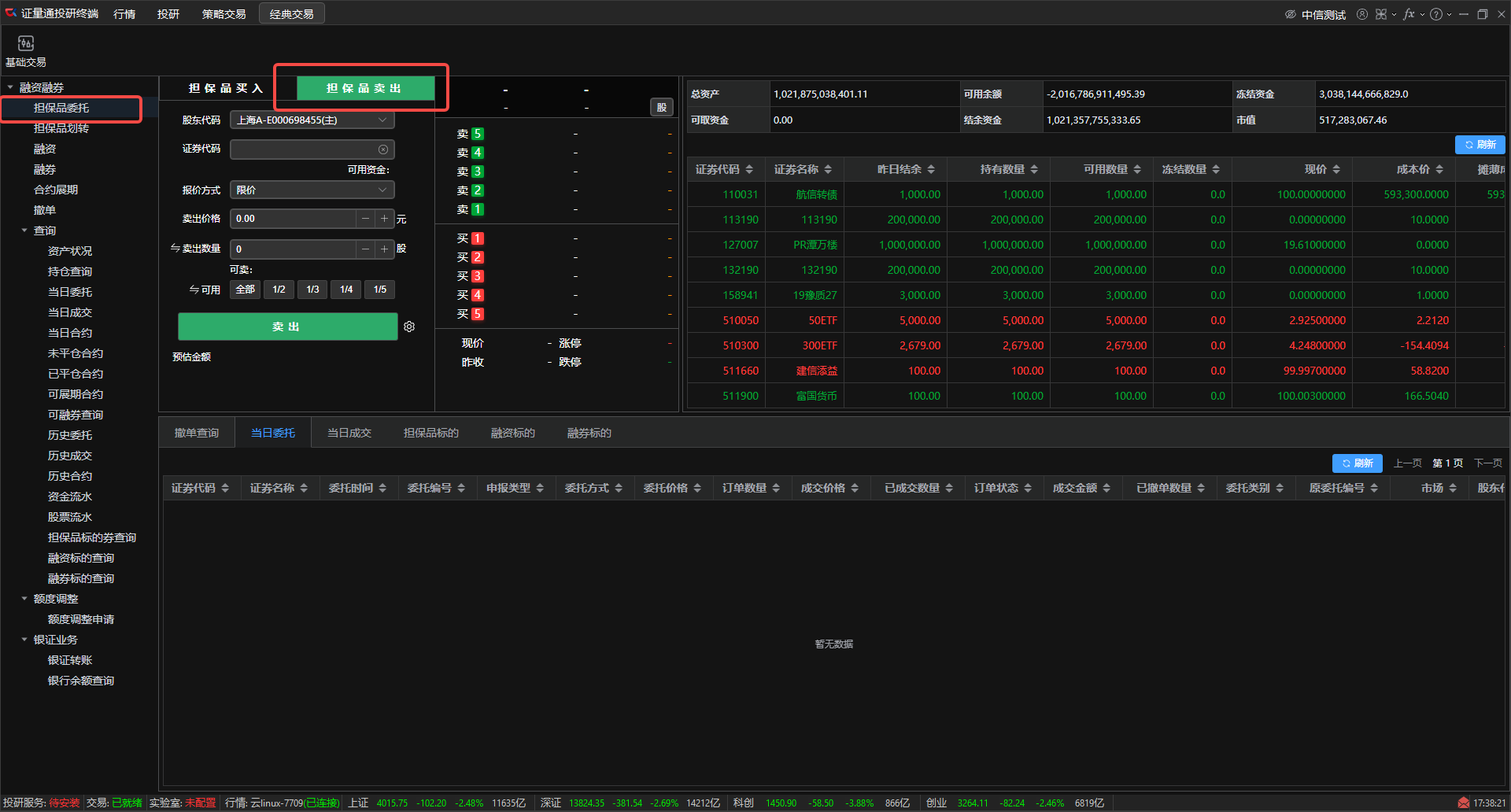Open 银证转账 in the sidebar
1511x812 pixels.
[70, 660]
